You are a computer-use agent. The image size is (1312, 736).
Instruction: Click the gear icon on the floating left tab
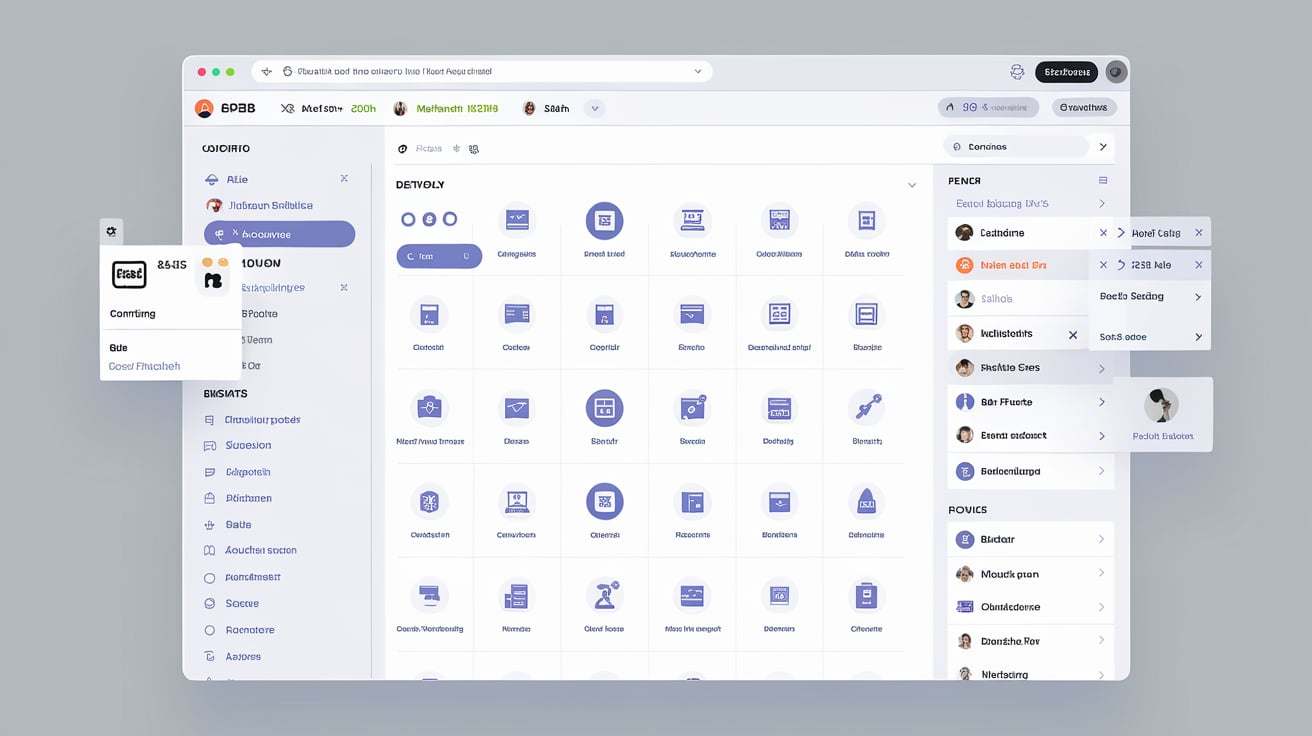pos(111,231)
